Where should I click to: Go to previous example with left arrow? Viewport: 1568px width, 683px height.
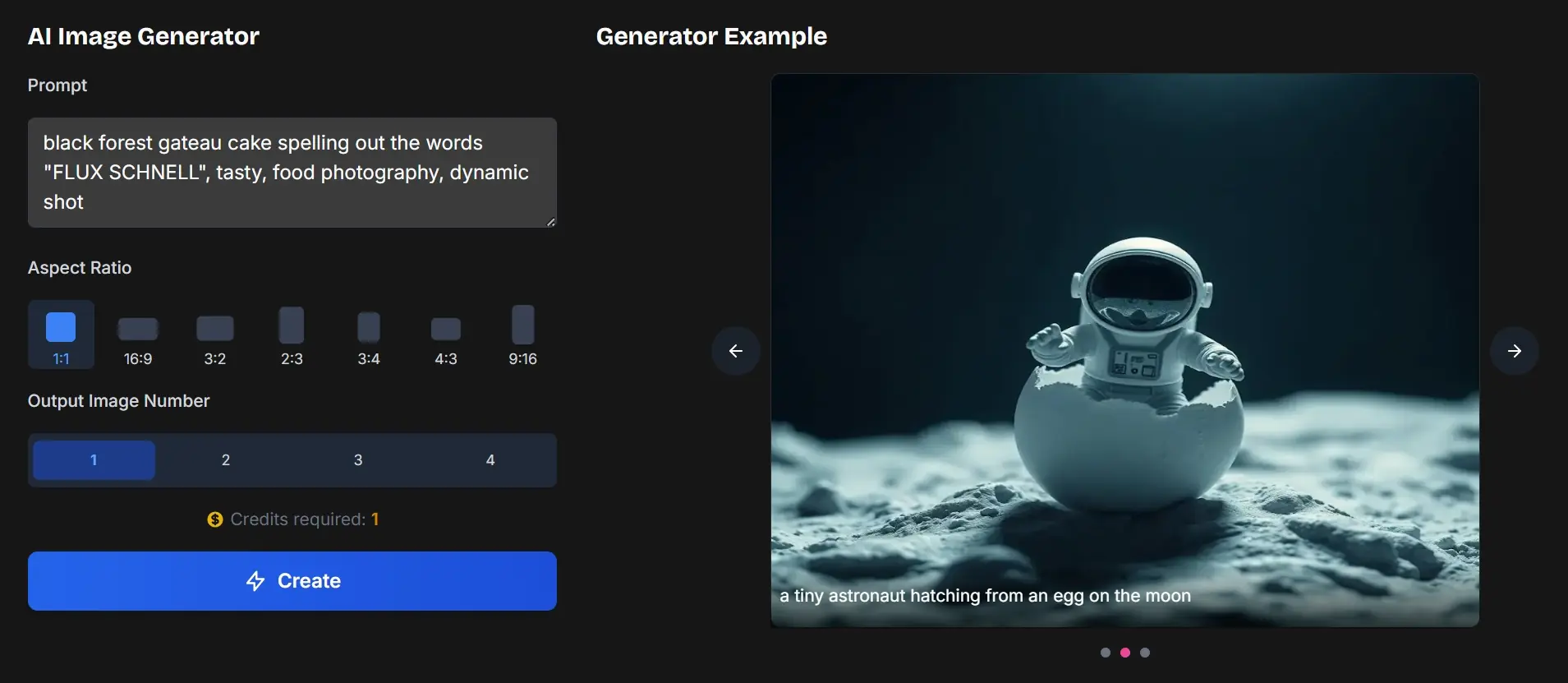(736, 351)
